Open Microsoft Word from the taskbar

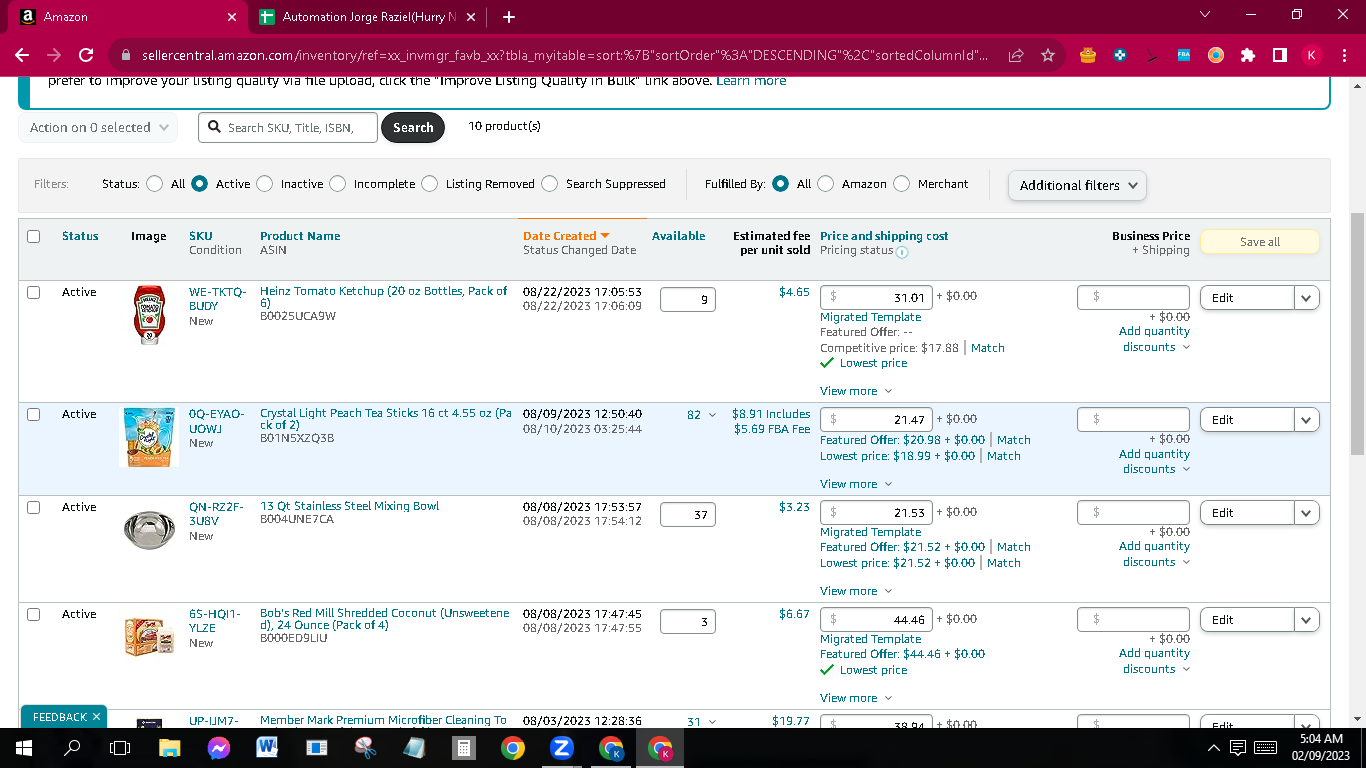tap(267, 747)
